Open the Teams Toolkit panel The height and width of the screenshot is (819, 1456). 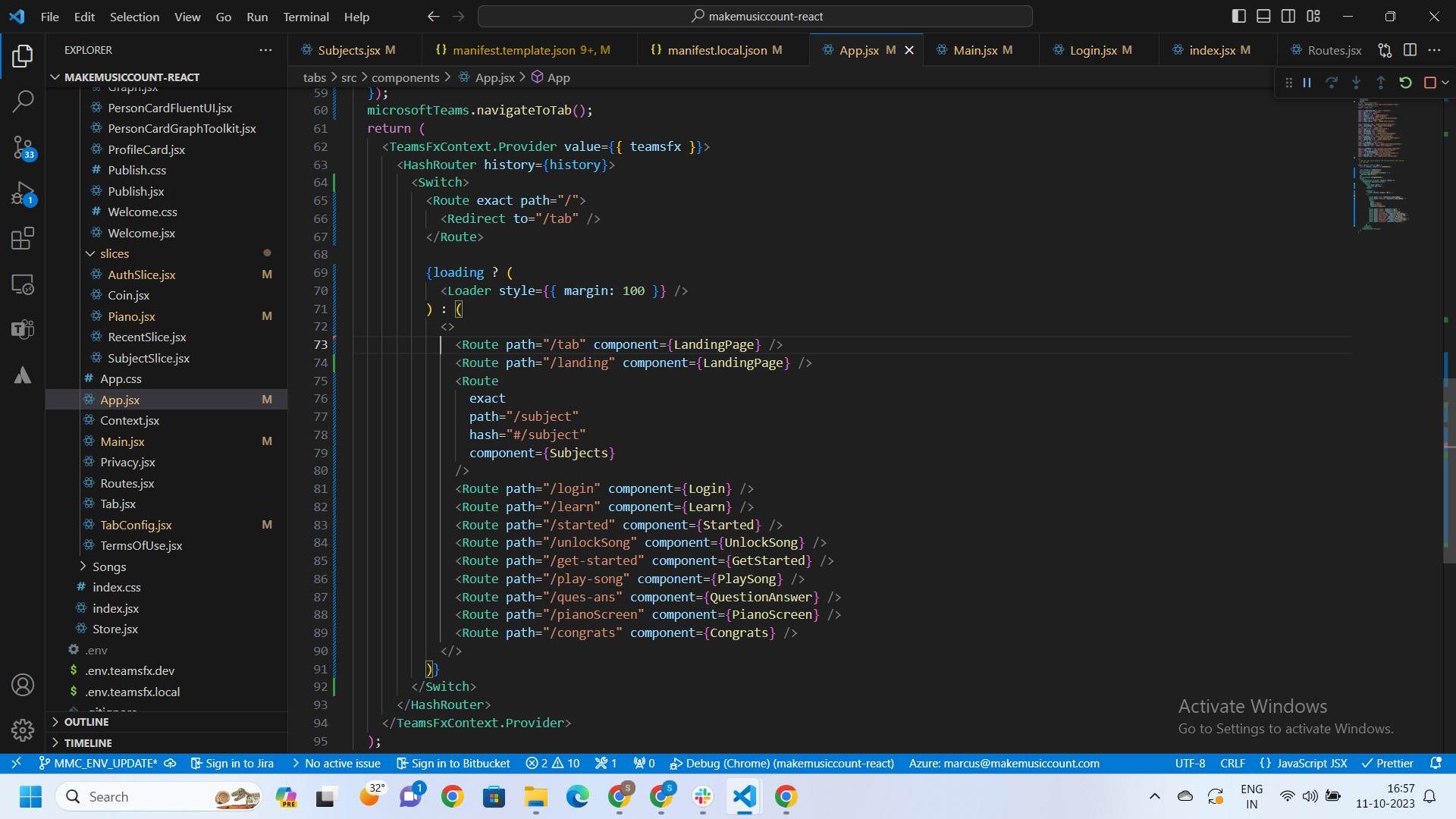click(x=23, y=329)
